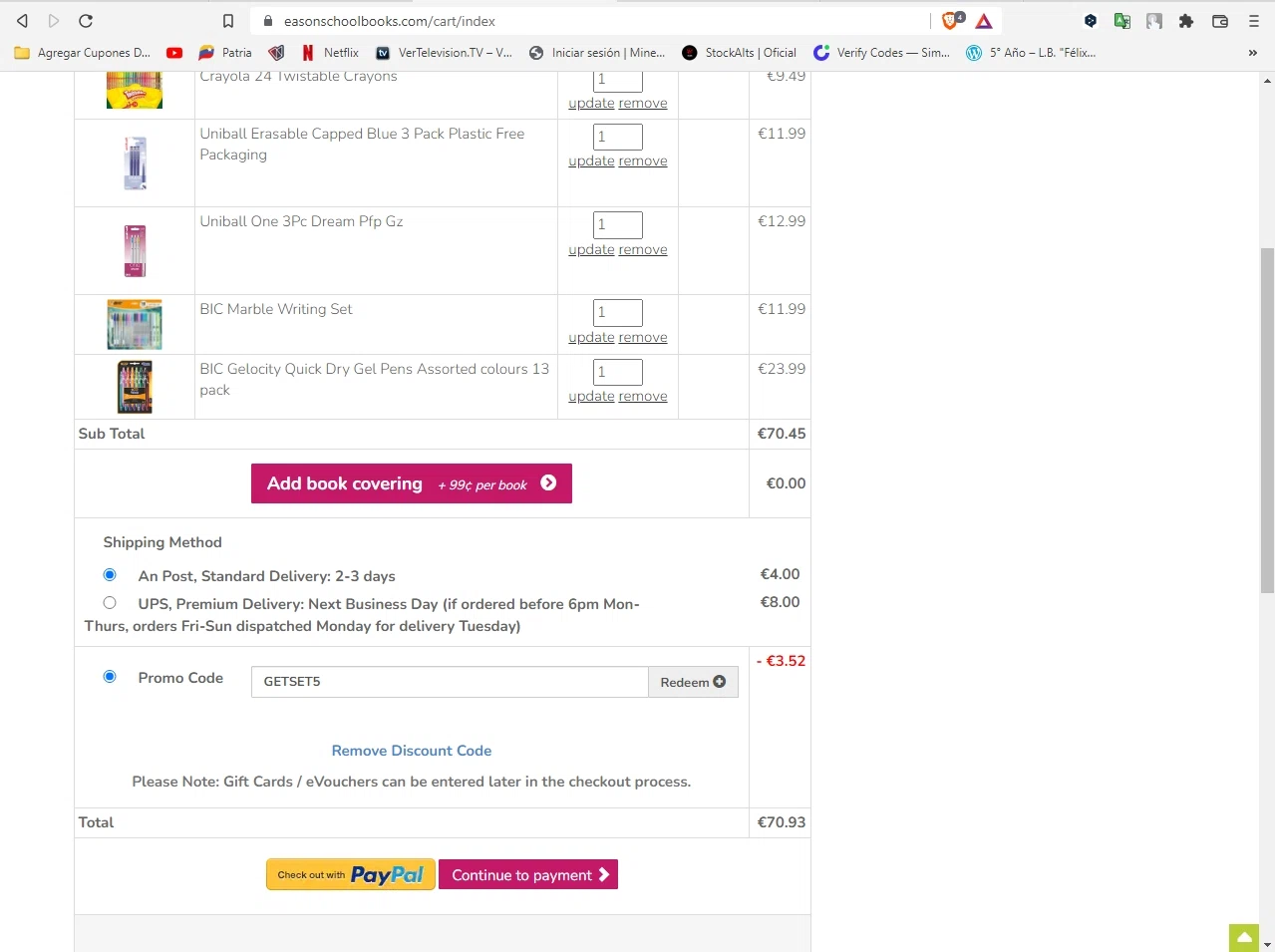This screenshot has width=1275, height=952.
Task: Click the Promo Code input field
Action: coord(450,682)
